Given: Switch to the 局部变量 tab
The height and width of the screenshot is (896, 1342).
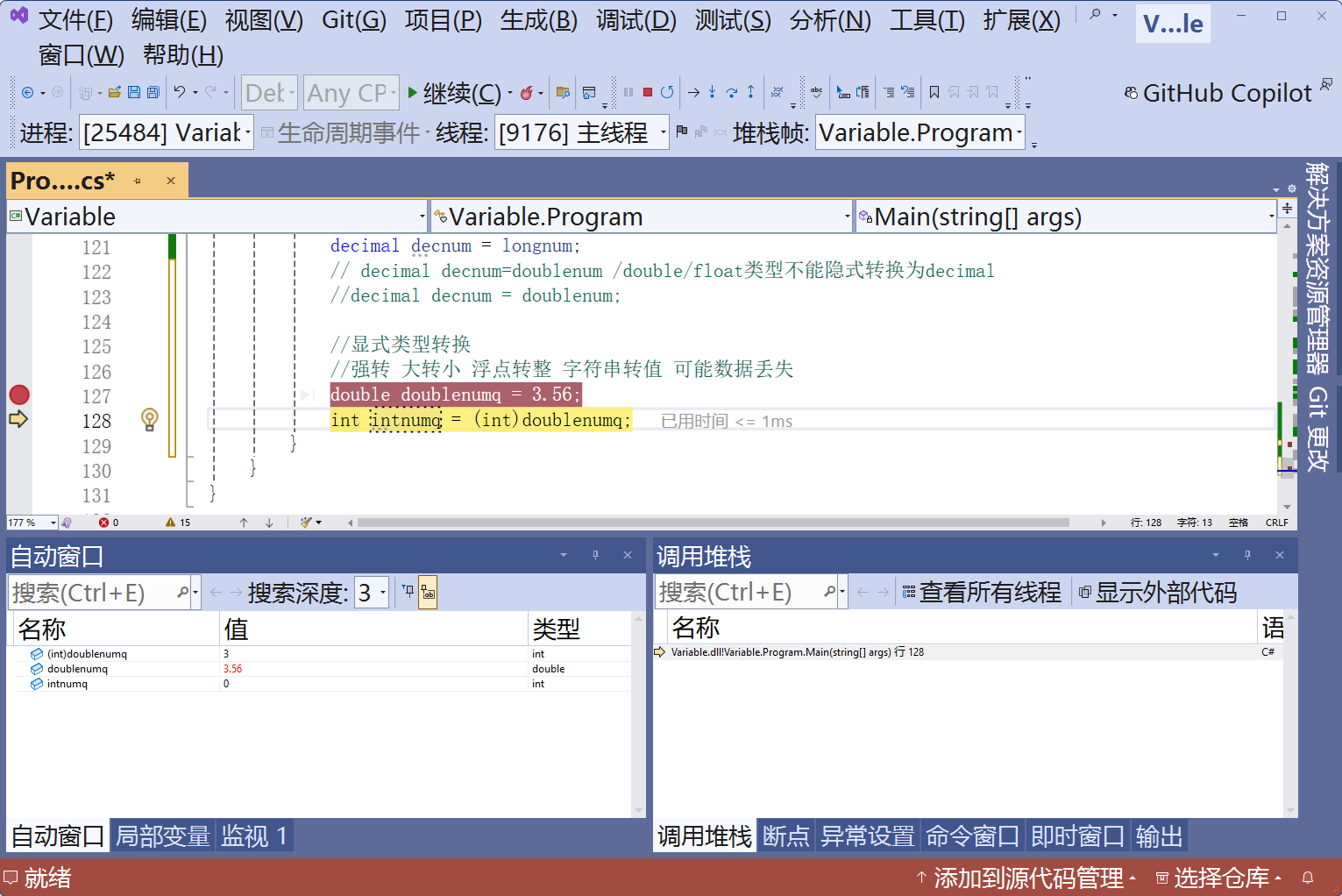Looking at the screenshot, I should (163, 836).
